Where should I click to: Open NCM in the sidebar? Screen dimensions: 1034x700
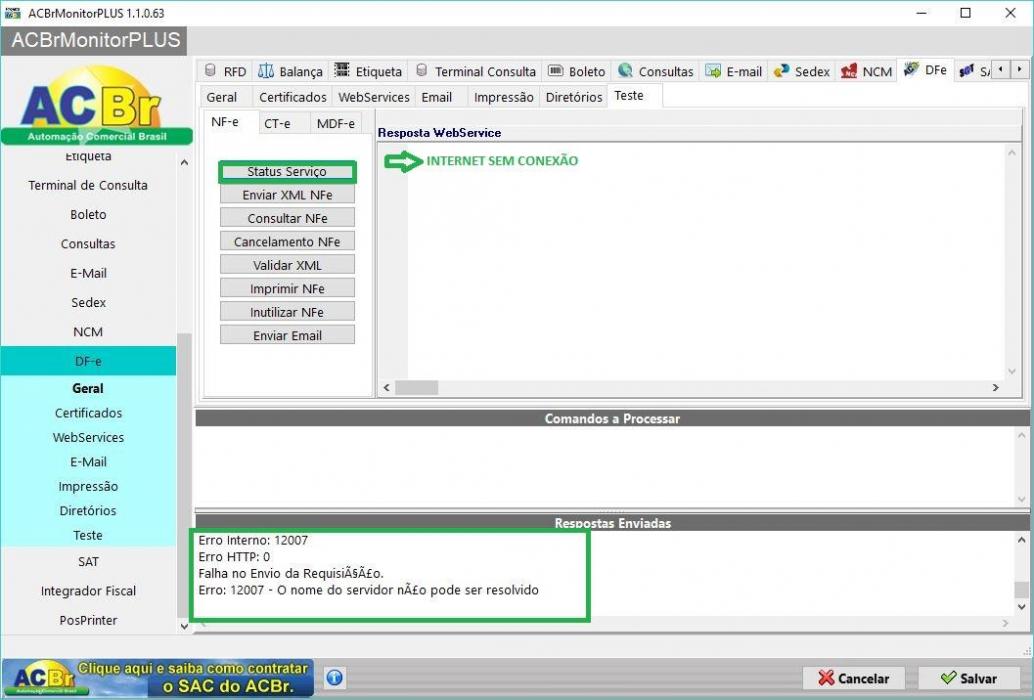[x=88, y=332]
